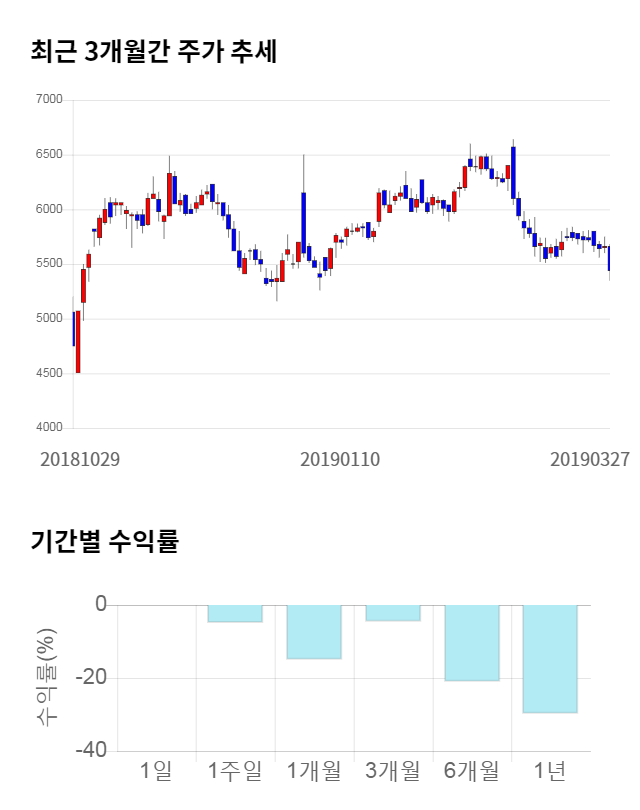Image resolution: width=640 pixels, height=810 pixels.
Task: Click the 1주일 x-axis label
Action: pyautogui.click(x=235, y=771)
